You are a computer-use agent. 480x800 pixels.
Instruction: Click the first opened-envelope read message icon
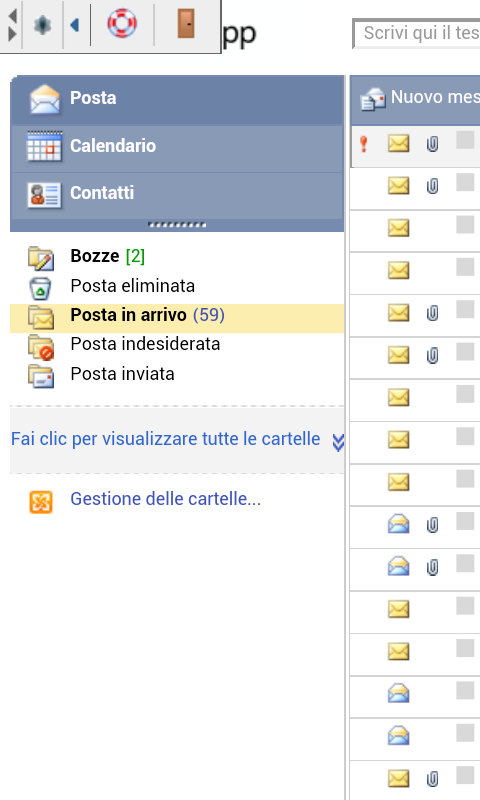tap(398, 524)
